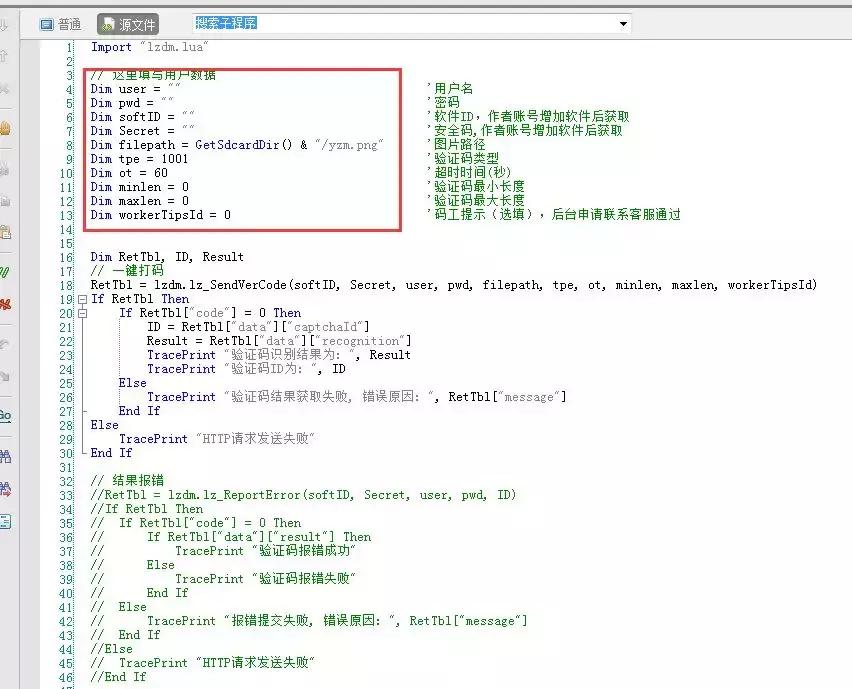Click the 'Dim tpe = 1001' line
852x689 pixels.
point(139,159)
